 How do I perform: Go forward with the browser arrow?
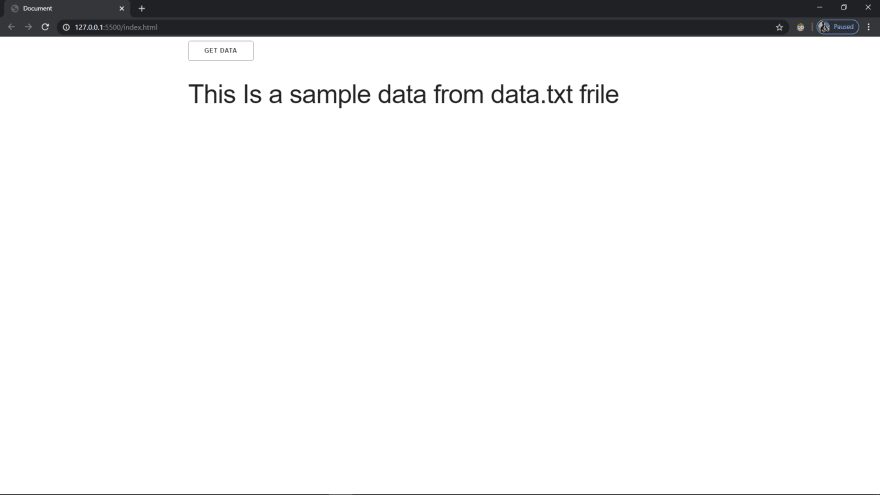pos(28,27)
